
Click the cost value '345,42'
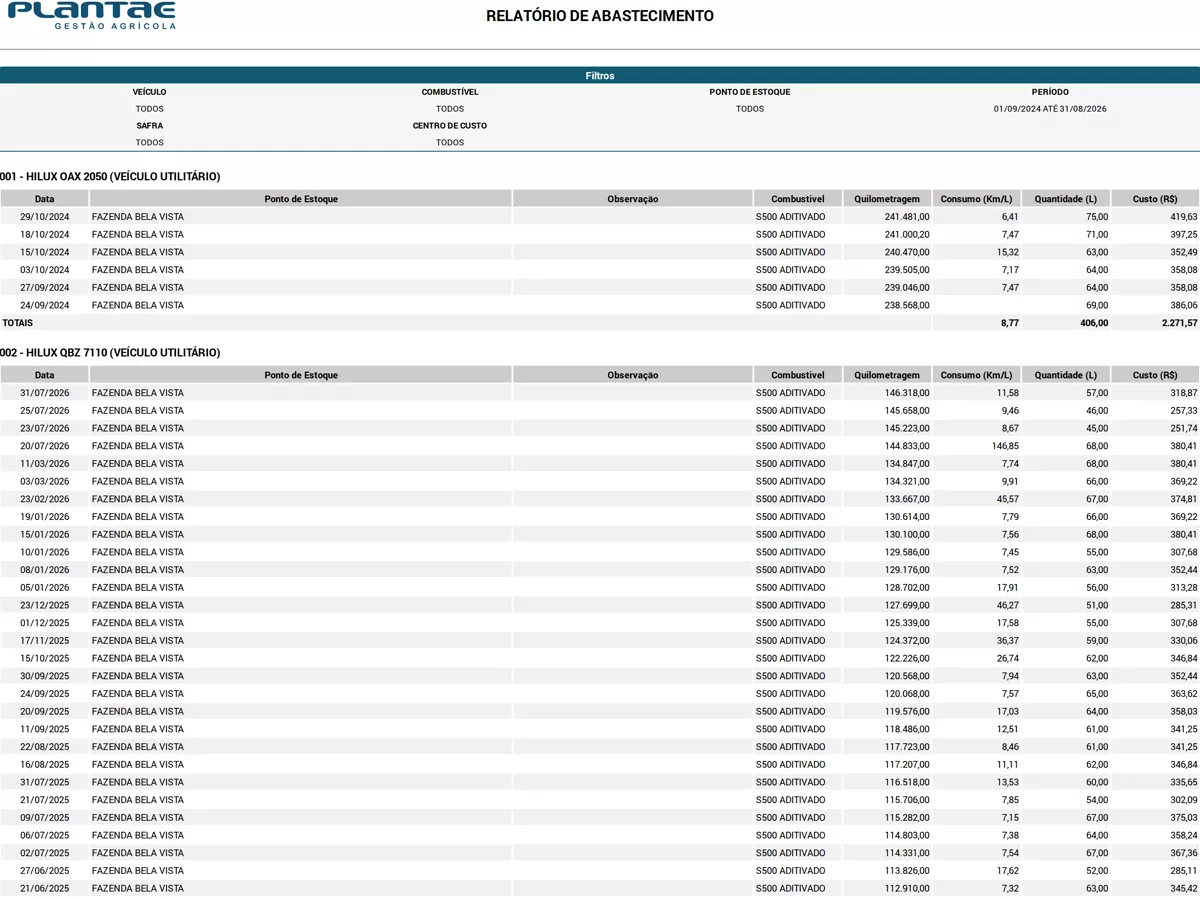coord(1182,888)
